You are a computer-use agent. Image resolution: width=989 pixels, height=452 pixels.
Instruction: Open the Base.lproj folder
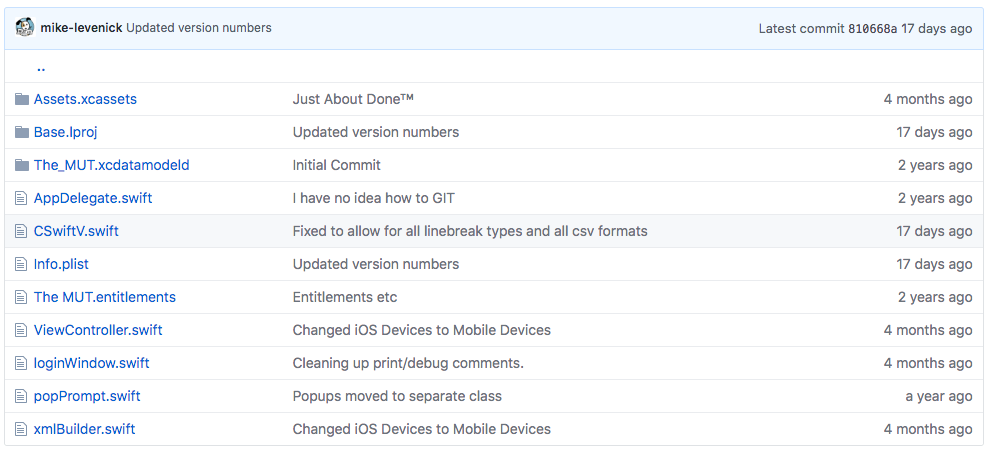point(66,132)
